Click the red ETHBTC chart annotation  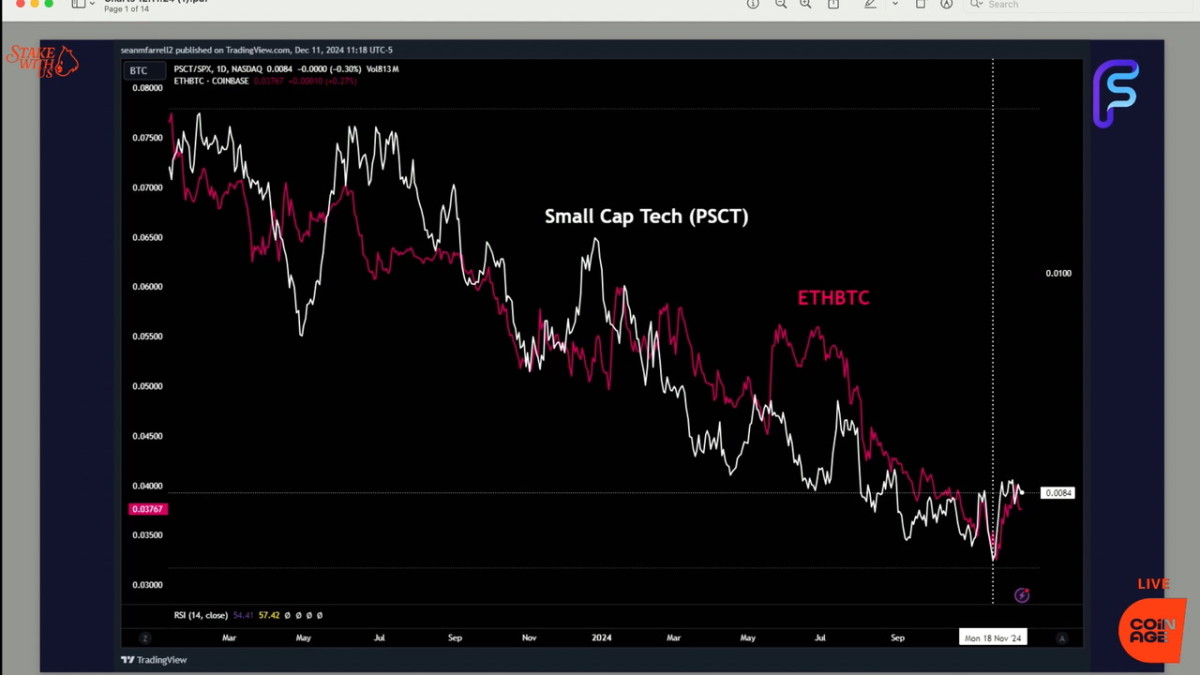(x=833, y=297)
